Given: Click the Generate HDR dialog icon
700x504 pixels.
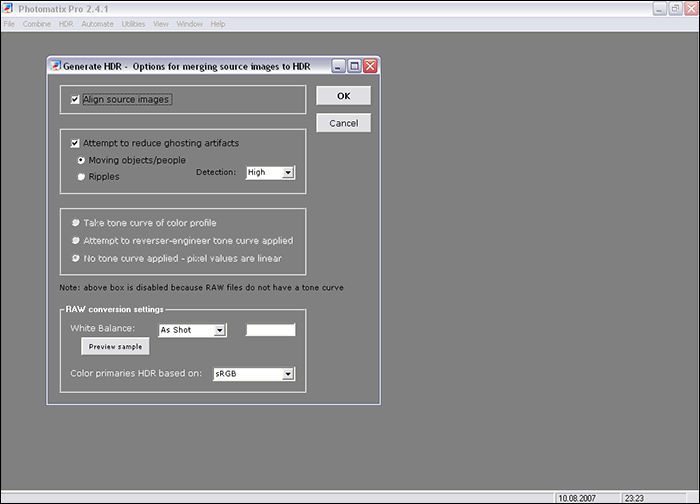Looking at the screenshot, I should pos(55,66).
